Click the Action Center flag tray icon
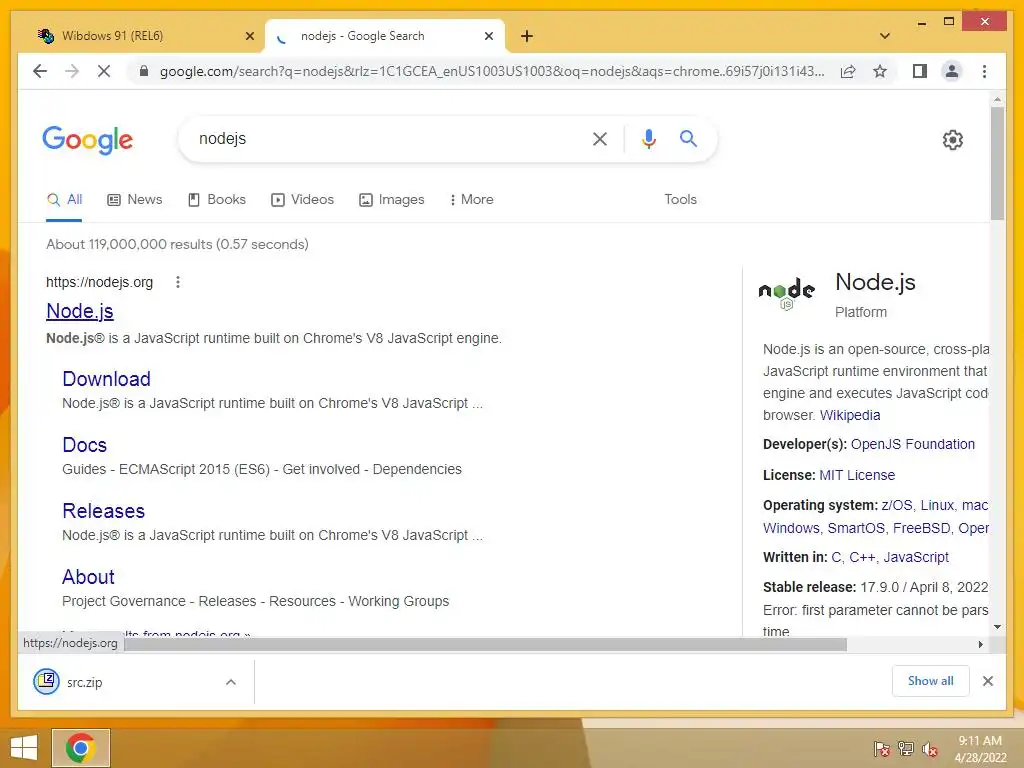 [881, 749]
